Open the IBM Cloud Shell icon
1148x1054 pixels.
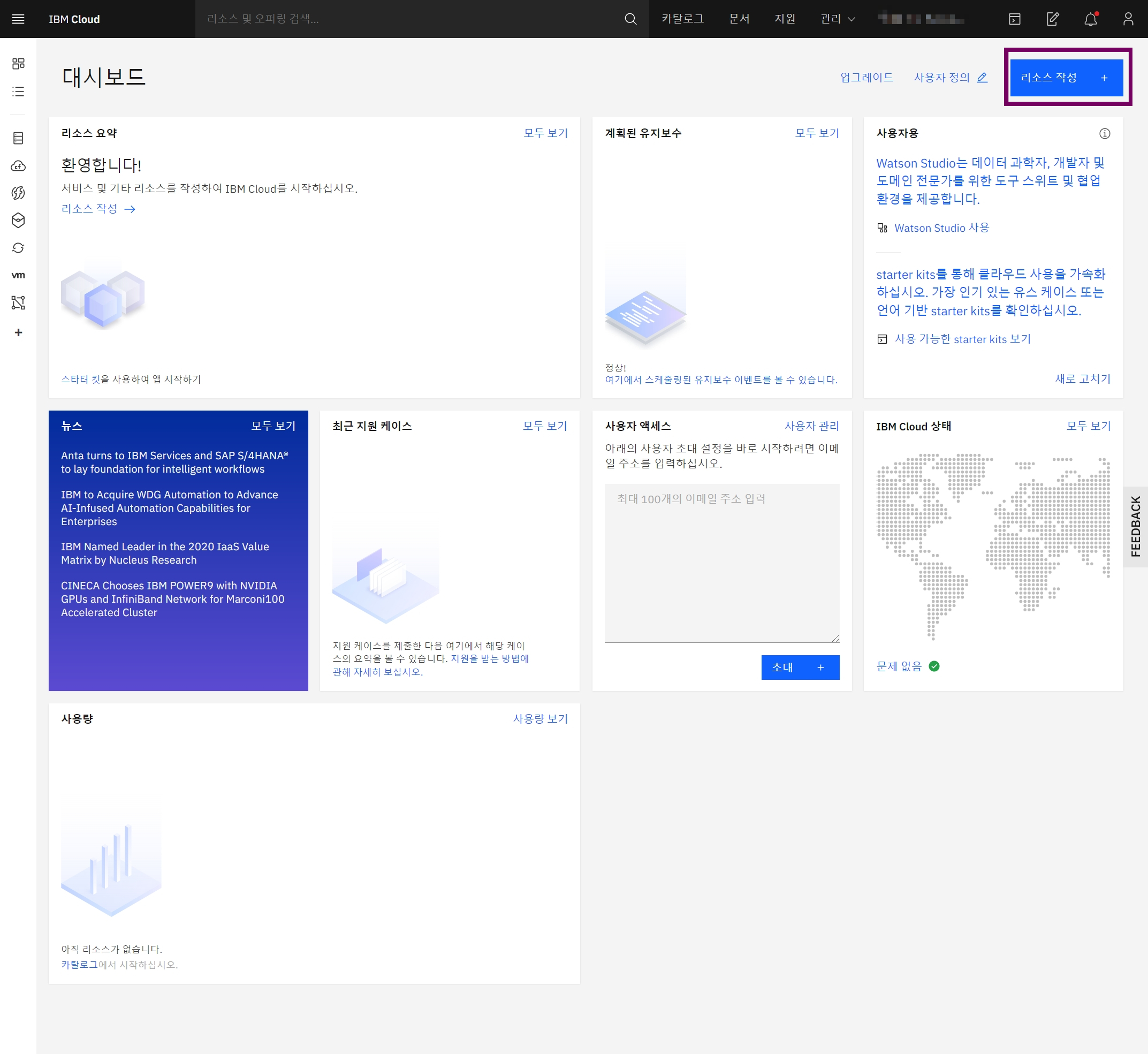[x=1015, y=19]
